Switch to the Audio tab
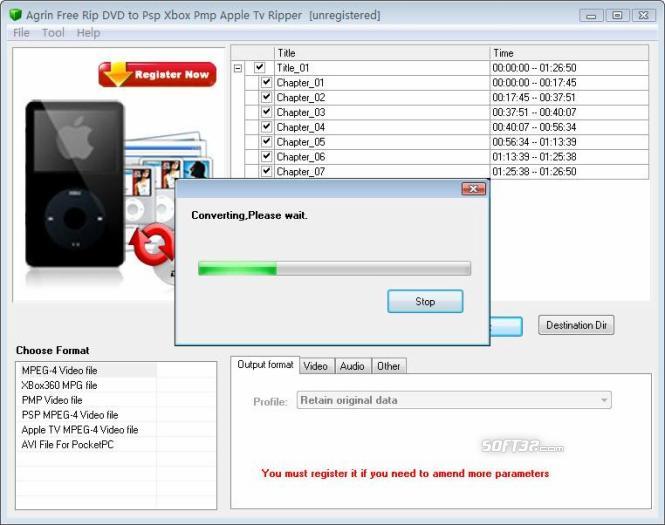 [352, 366]
